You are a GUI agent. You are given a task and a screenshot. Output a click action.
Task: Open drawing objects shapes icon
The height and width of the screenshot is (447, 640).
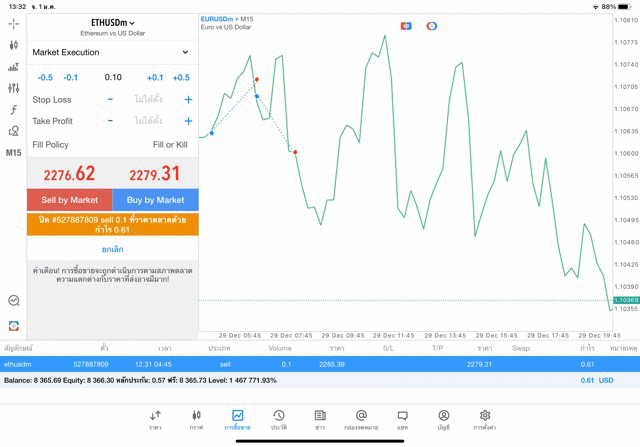pyautogui.click(x=13, y=131)
